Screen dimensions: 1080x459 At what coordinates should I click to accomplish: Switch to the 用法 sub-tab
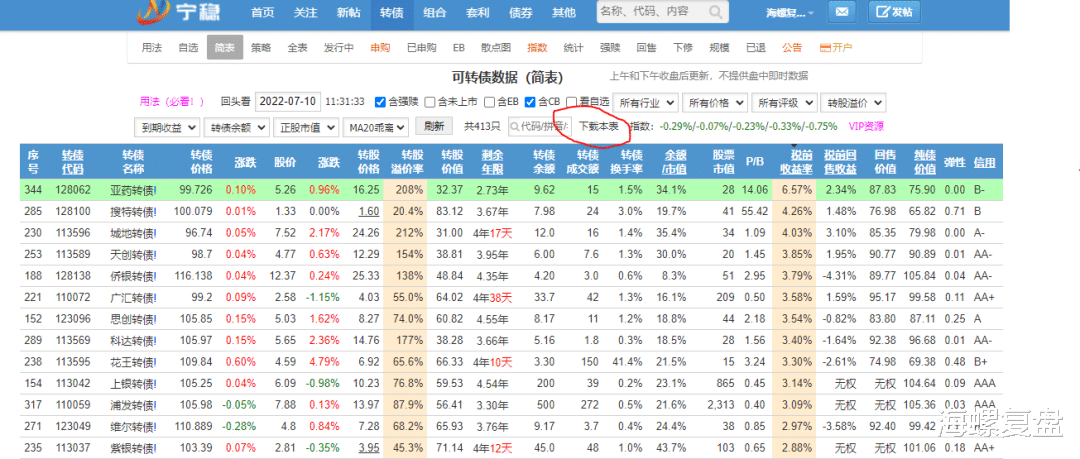(152, 48)
